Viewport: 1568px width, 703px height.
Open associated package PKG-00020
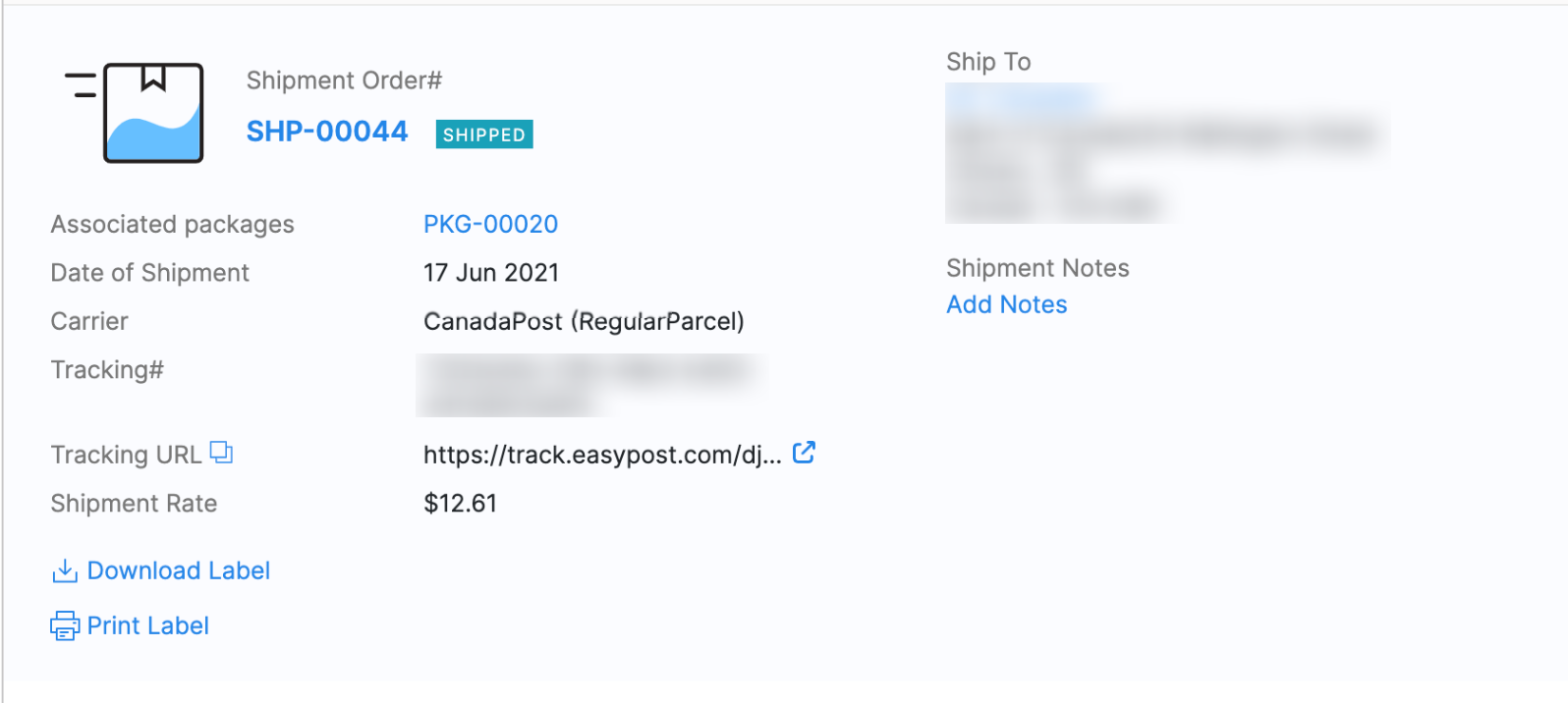click(490, 224)
